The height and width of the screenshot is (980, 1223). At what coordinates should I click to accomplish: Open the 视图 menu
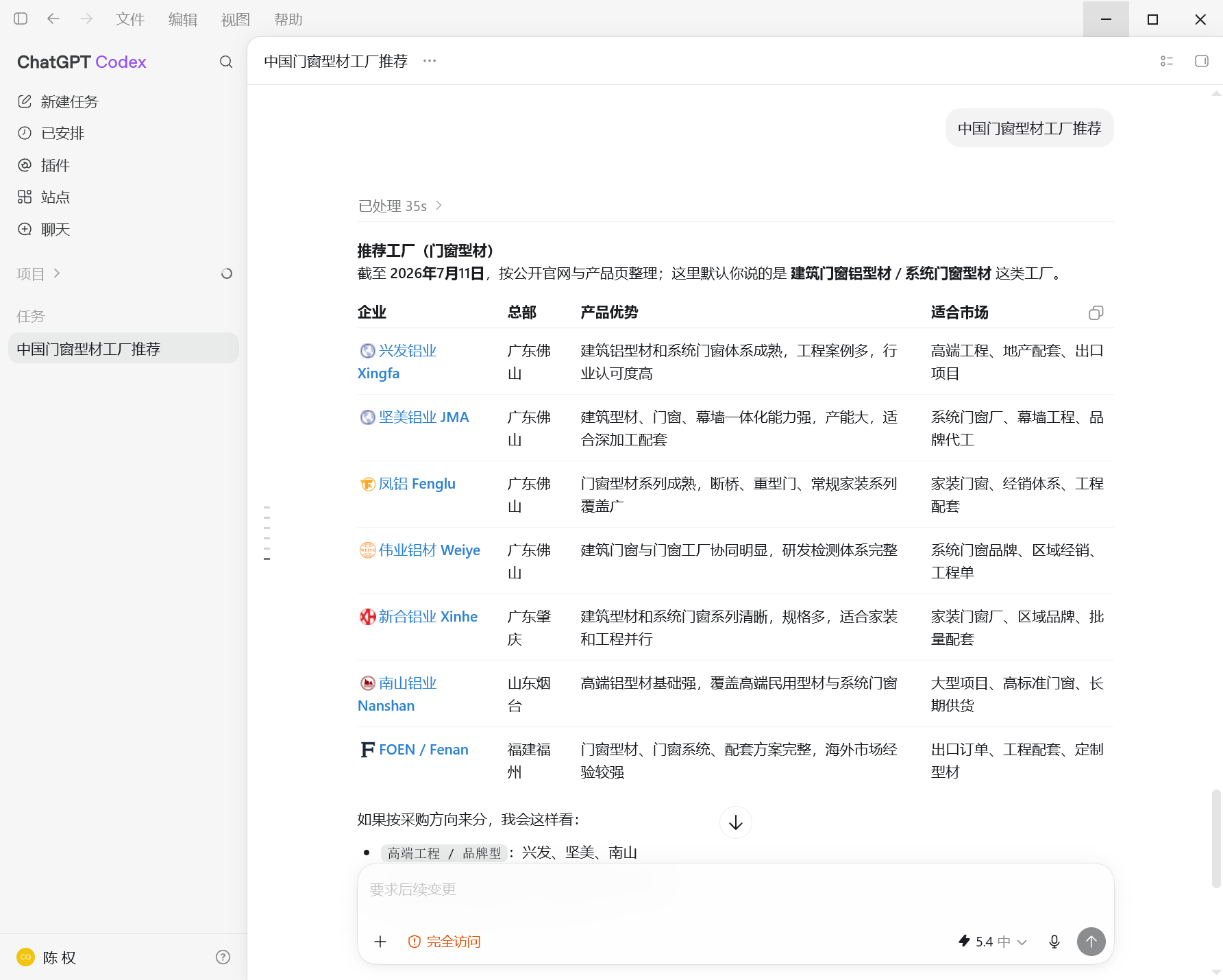236,20
